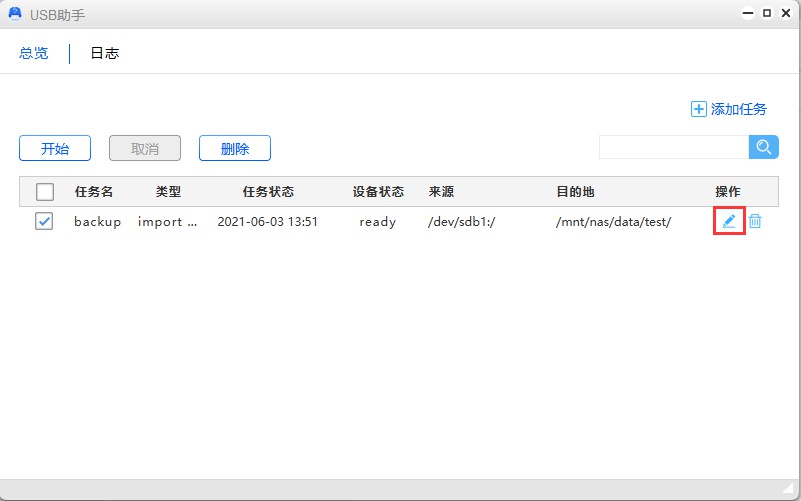801x501 pixels.
Task: Click the 删除 button
Action: coord(235,149)
